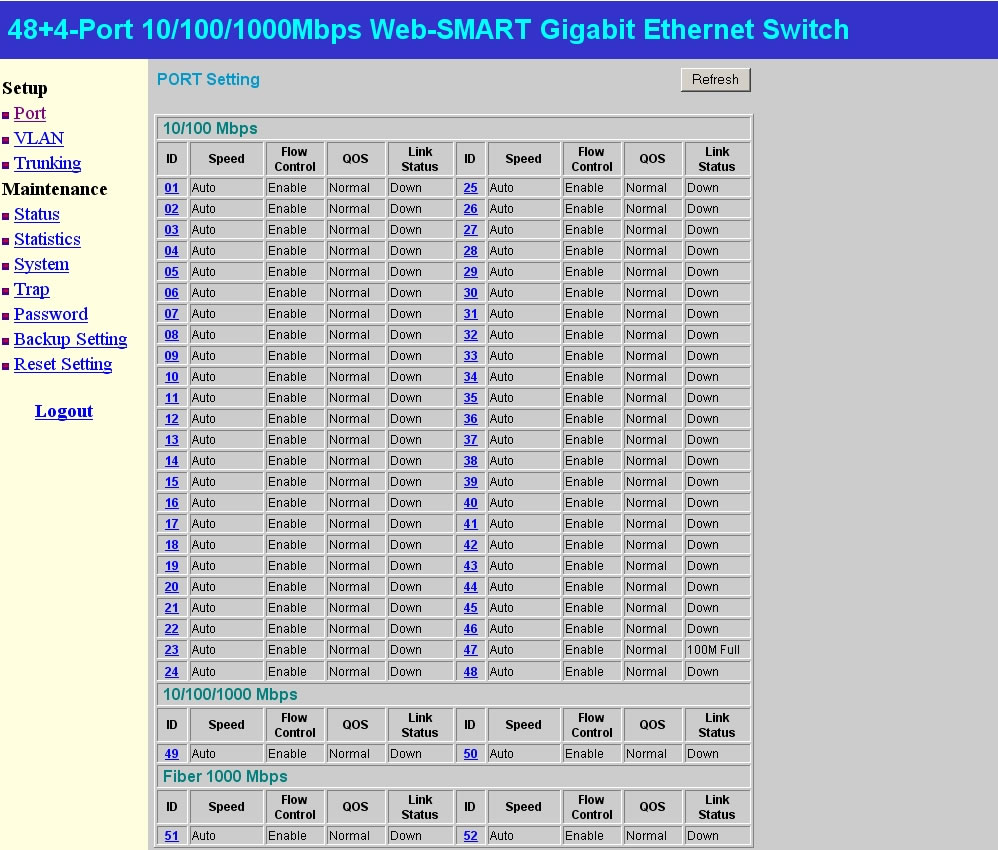This screenshot has height=850, width=998.
Task: Open the Statistics page
Action: point(47,239)
